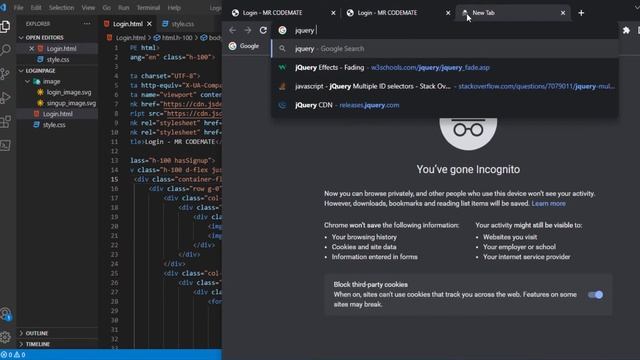Open Chrome Extensions puzzle icon
Viewport: 640px width, 360px height.
click(x=626, y=30)
